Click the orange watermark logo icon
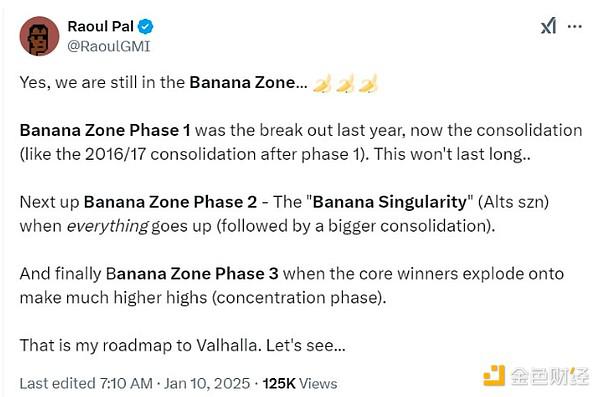The height and width of the screenshot is (397, 600). pos(494,376)
